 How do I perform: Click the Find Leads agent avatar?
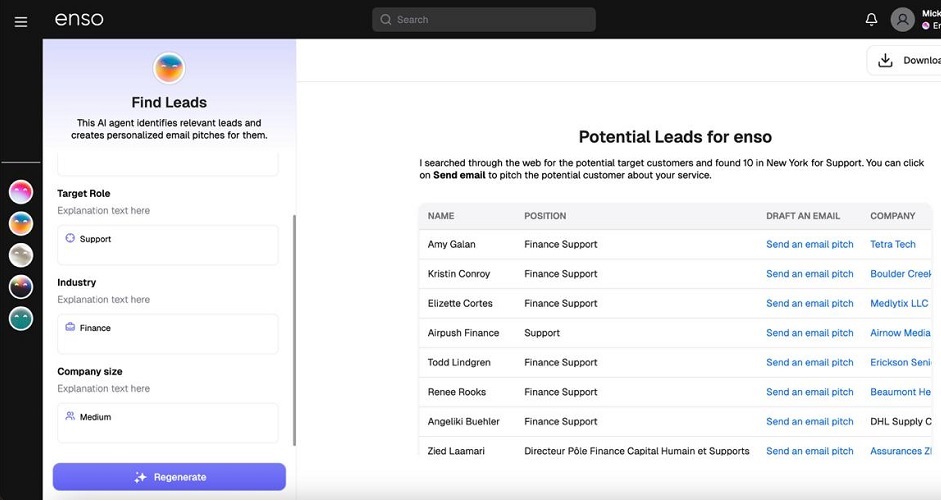click(169, 68)
